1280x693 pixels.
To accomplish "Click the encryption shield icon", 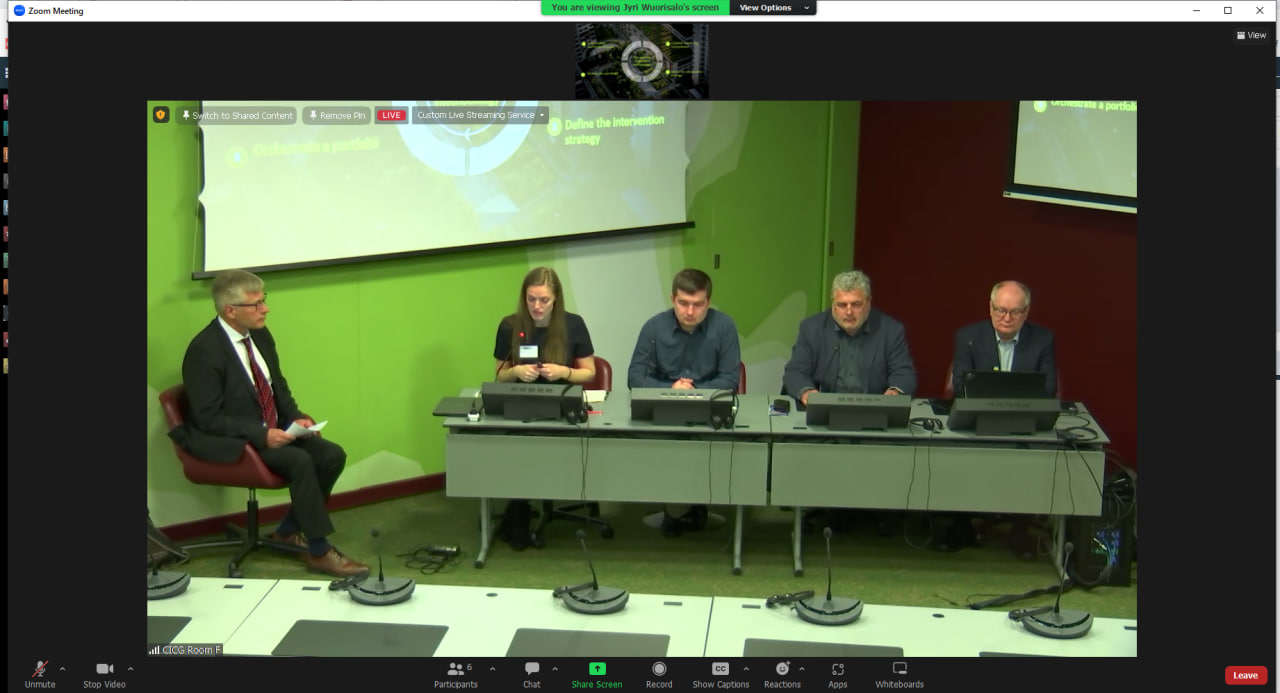I will point(161,115).
